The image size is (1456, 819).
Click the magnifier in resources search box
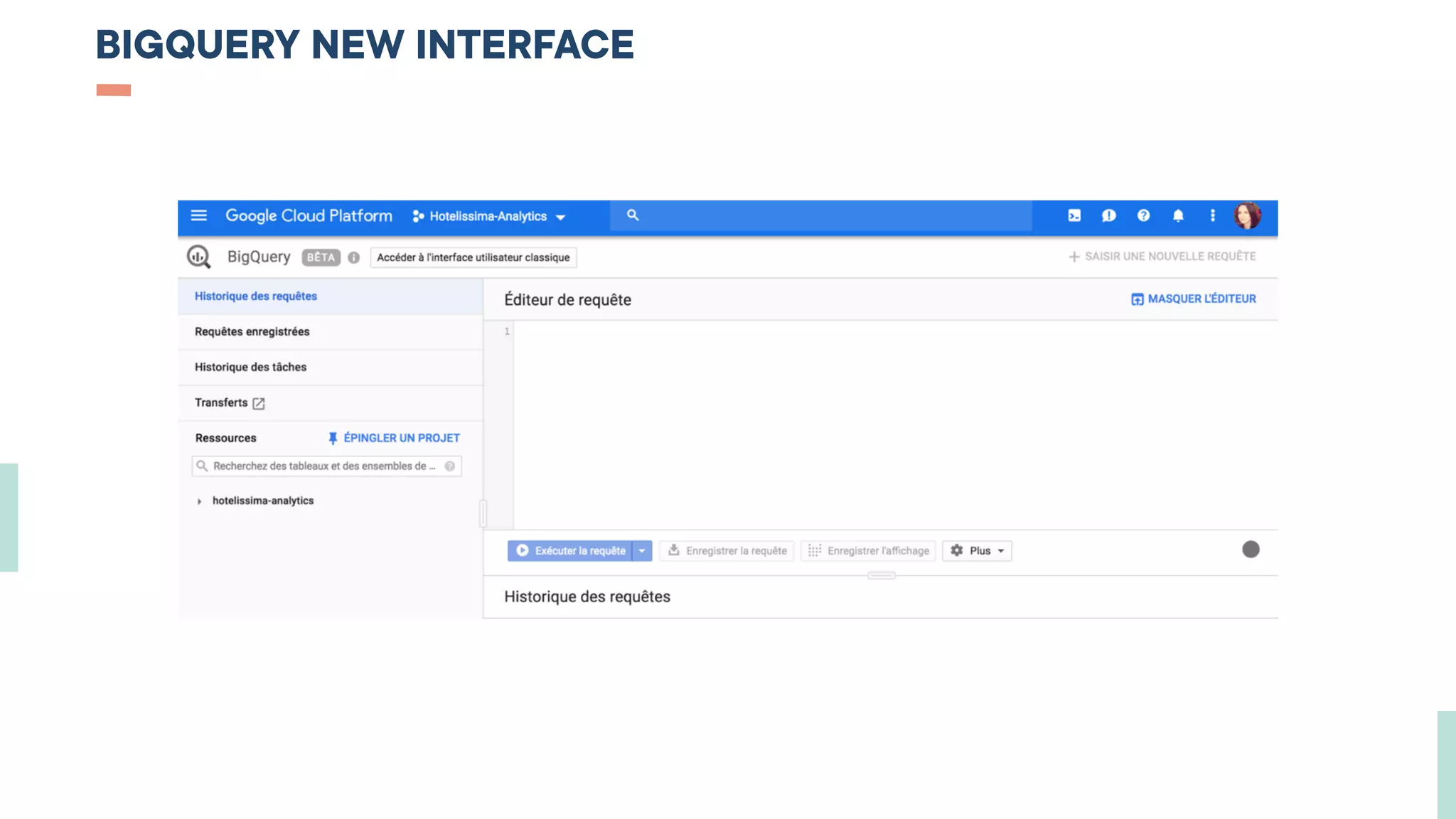[202, 466]
